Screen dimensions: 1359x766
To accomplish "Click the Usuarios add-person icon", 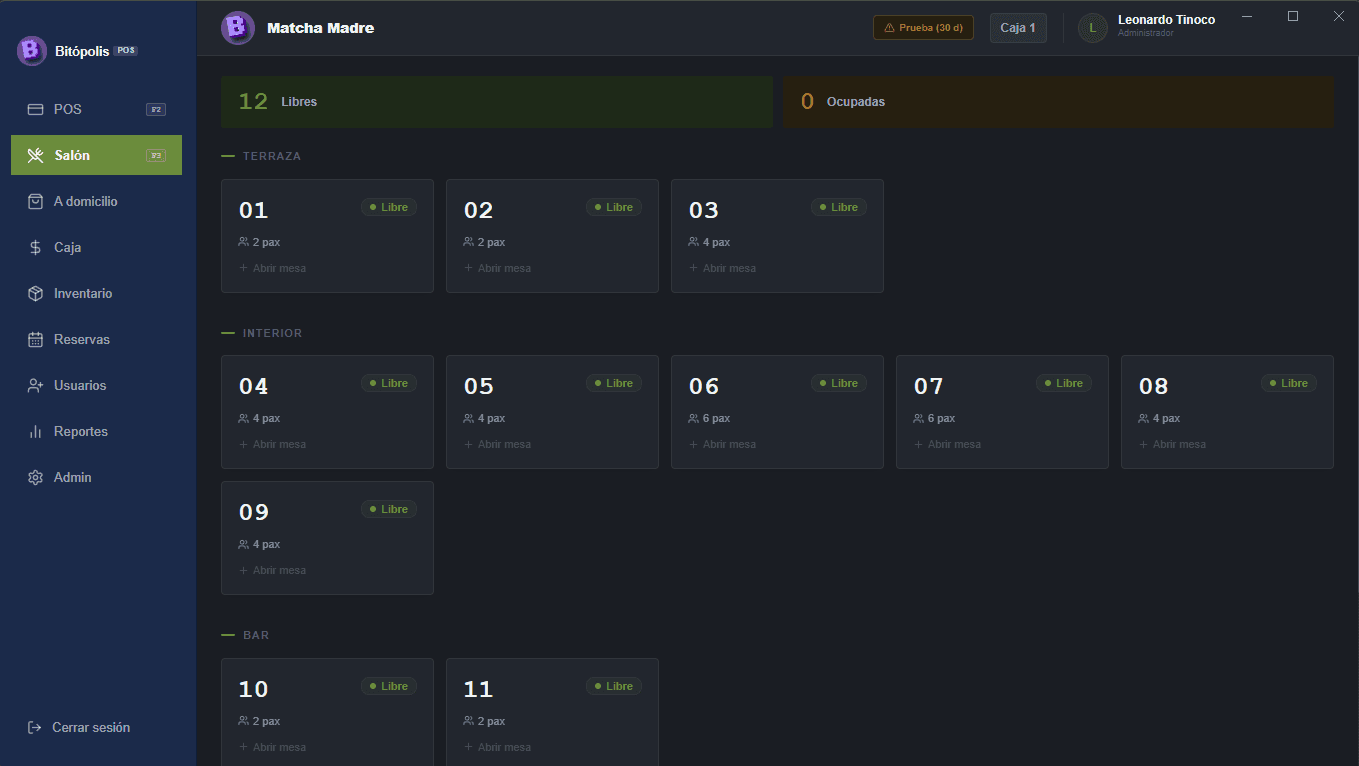I will point(35,385).
